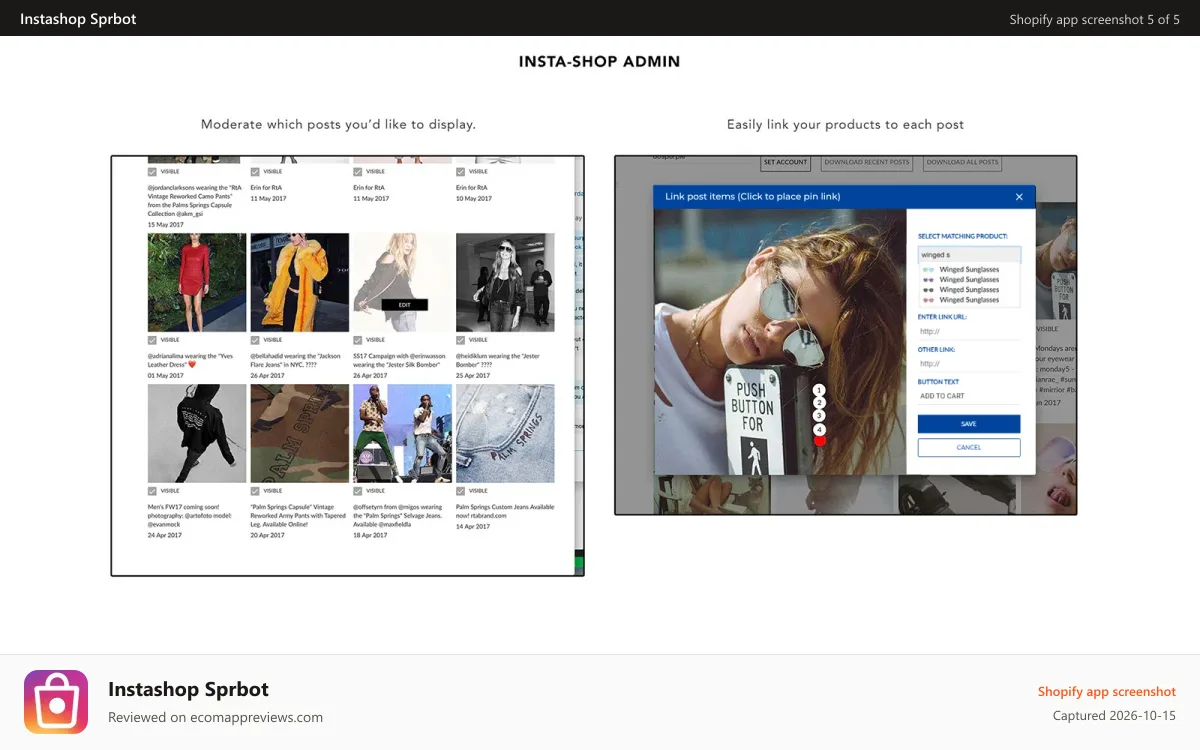Click pin marker number 1 on photo

819,390
